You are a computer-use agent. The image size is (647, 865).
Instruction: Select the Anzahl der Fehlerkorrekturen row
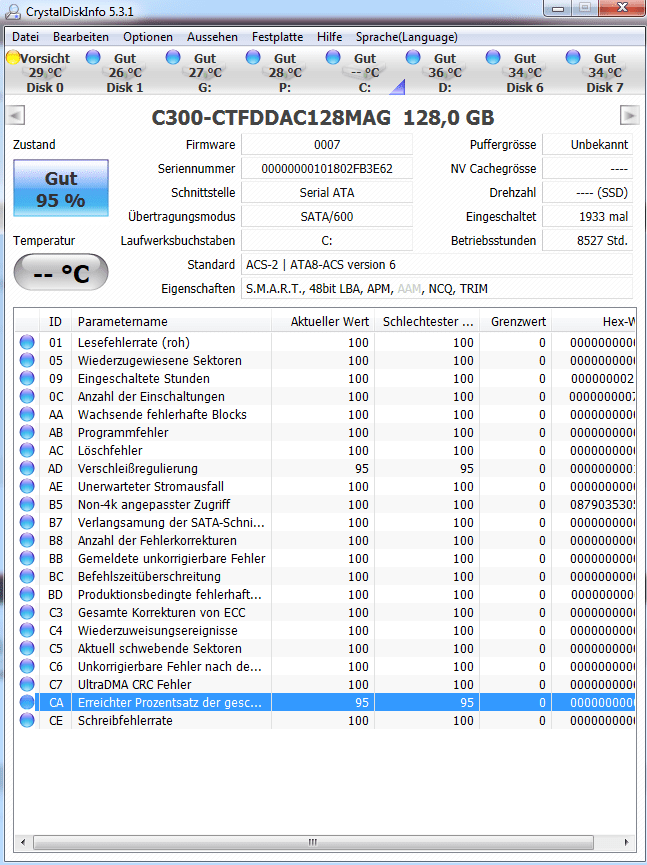click(325, 541)
